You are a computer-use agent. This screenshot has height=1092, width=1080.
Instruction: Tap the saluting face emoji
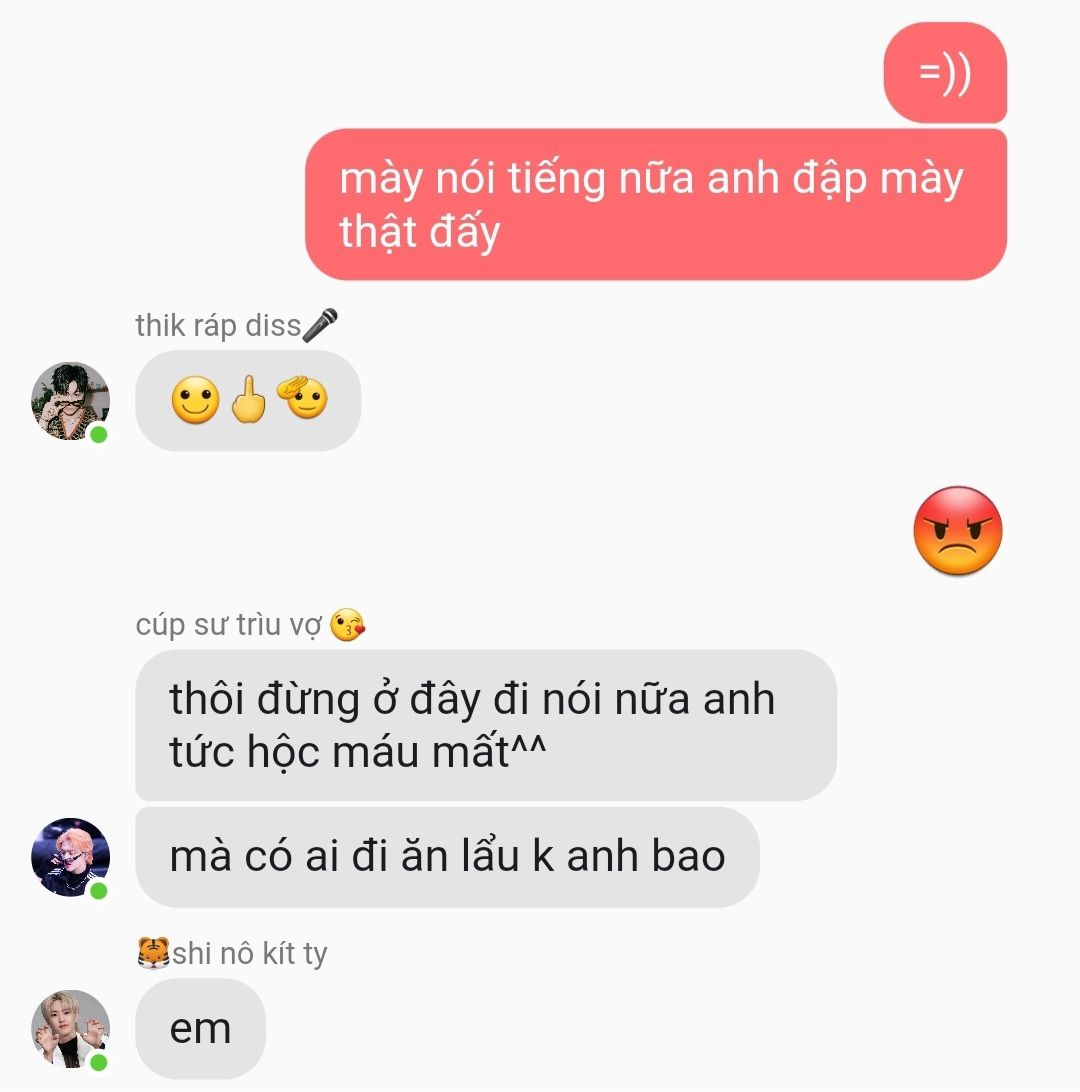point(303,398)
